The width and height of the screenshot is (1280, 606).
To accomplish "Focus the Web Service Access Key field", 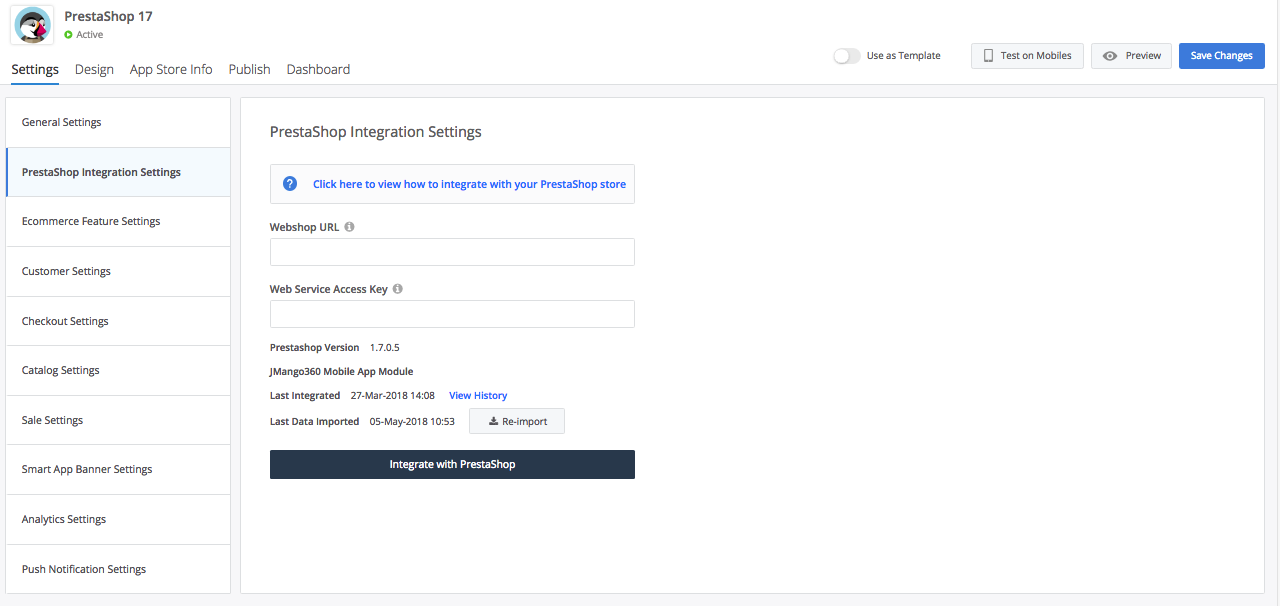I will point(452,314).
